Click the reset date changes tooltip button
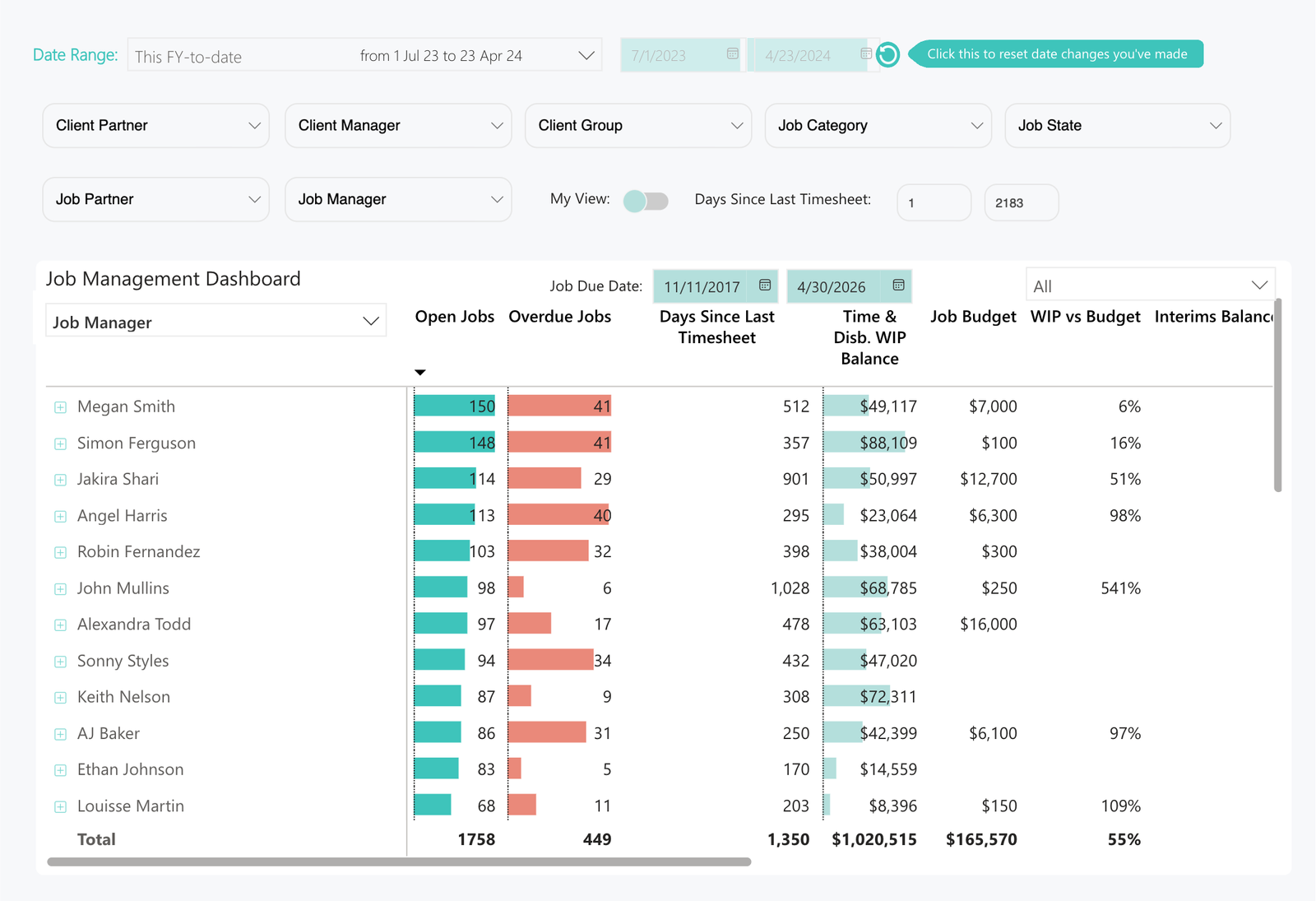Screen dimensions: 1316x901 click(1057, 54)
